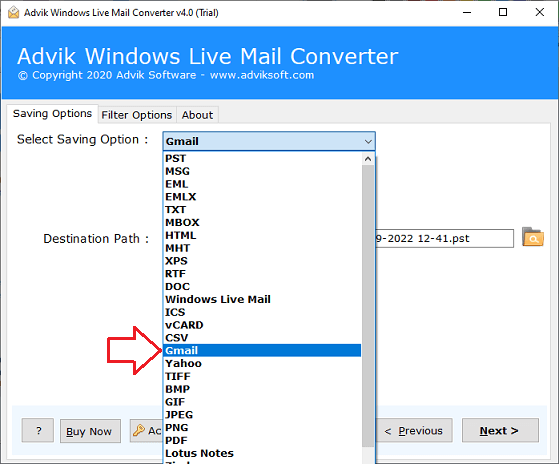The height and width of the screenshot is (464, 559).
Task: Open the Select Saving Option dropdown
Action: click(269, 141)
